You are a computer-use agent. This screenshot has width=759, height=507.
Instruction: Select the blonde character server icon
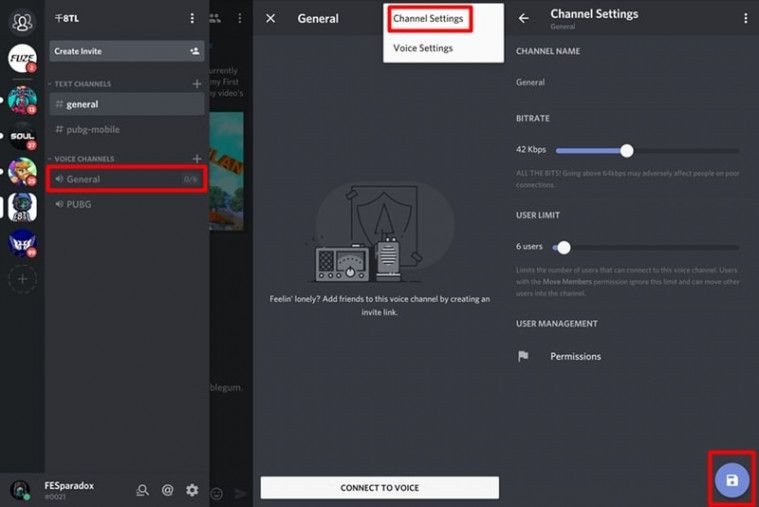click(22, 171)
